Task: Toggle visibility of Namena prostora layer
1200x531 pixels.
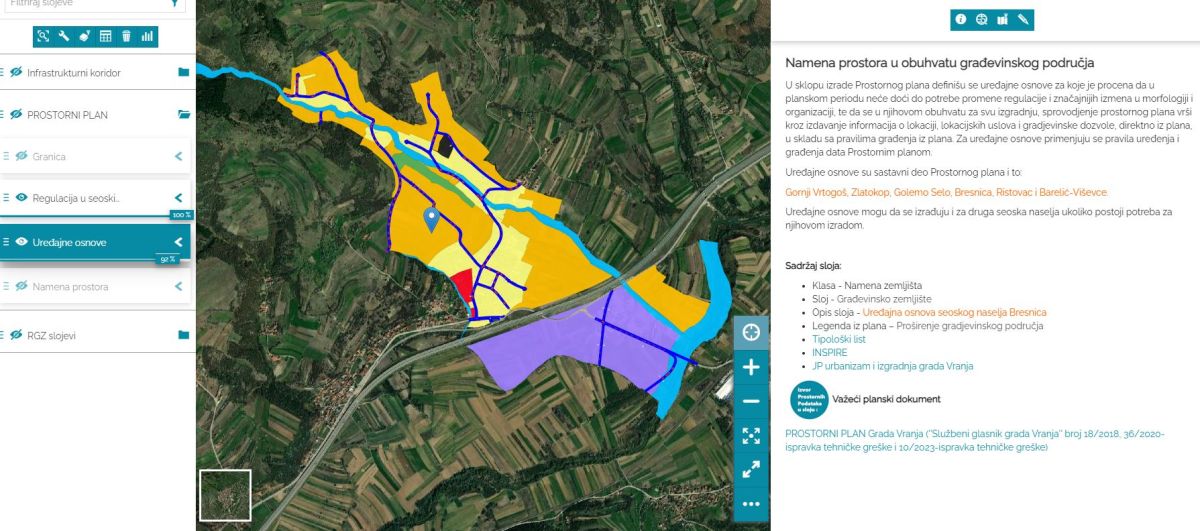Action: 21,286
